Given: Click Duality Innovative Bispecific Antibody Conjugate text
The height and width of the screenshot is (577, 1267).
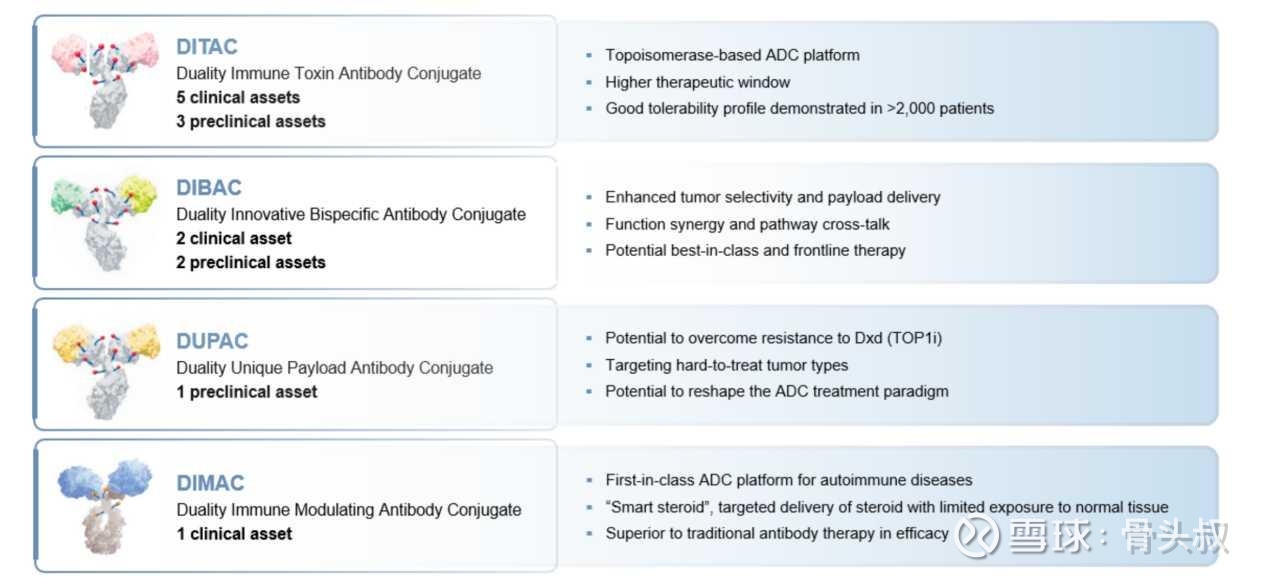Looking at the screenshot, I should (351, 214).
